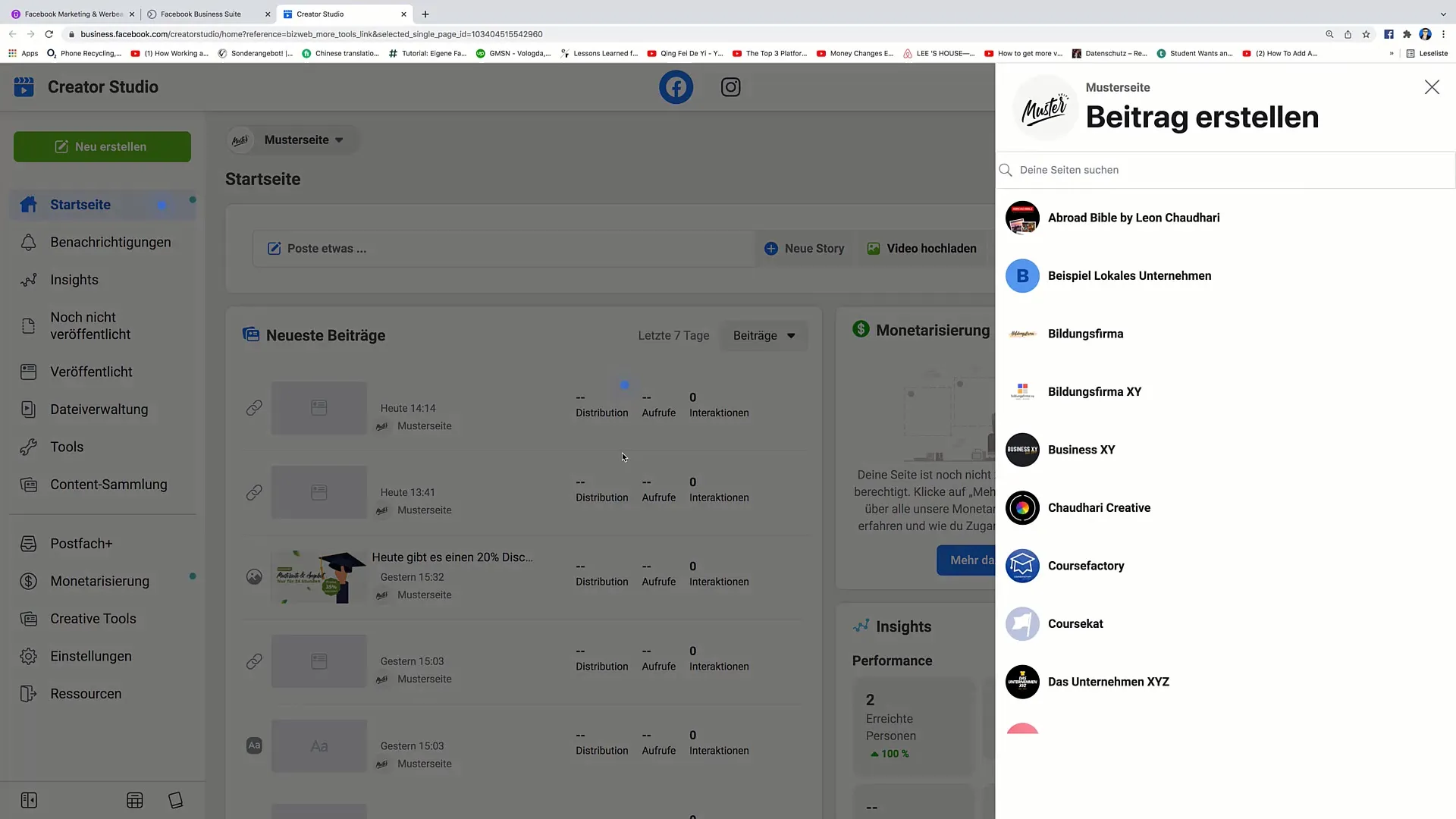Viewport: 1456px width, 819px height.
Task: Select Coursefactory from page list
Action: click(x=1086, y=565)
